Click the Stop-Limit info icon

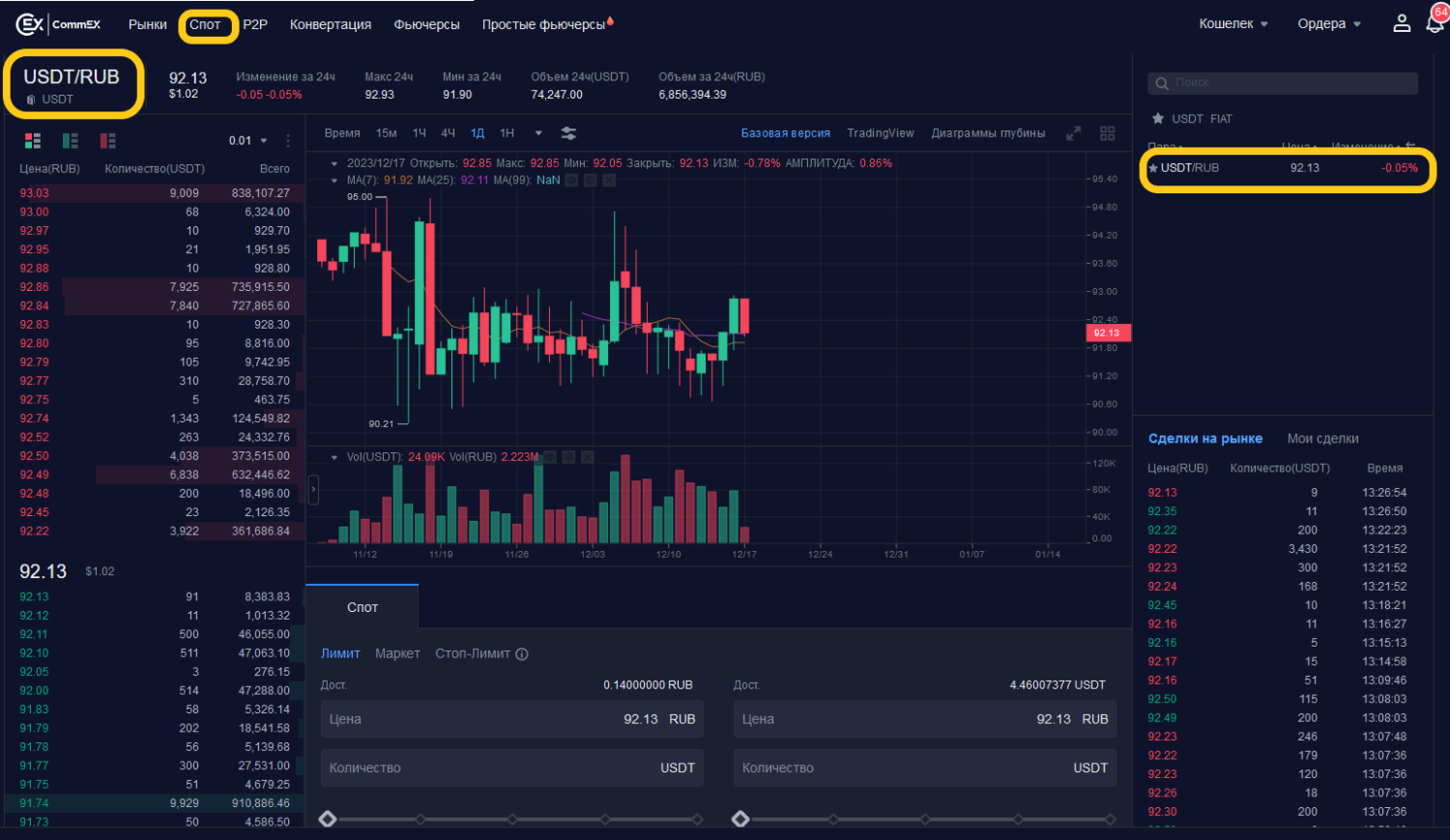pyautogui.click(x=522, y=654)
